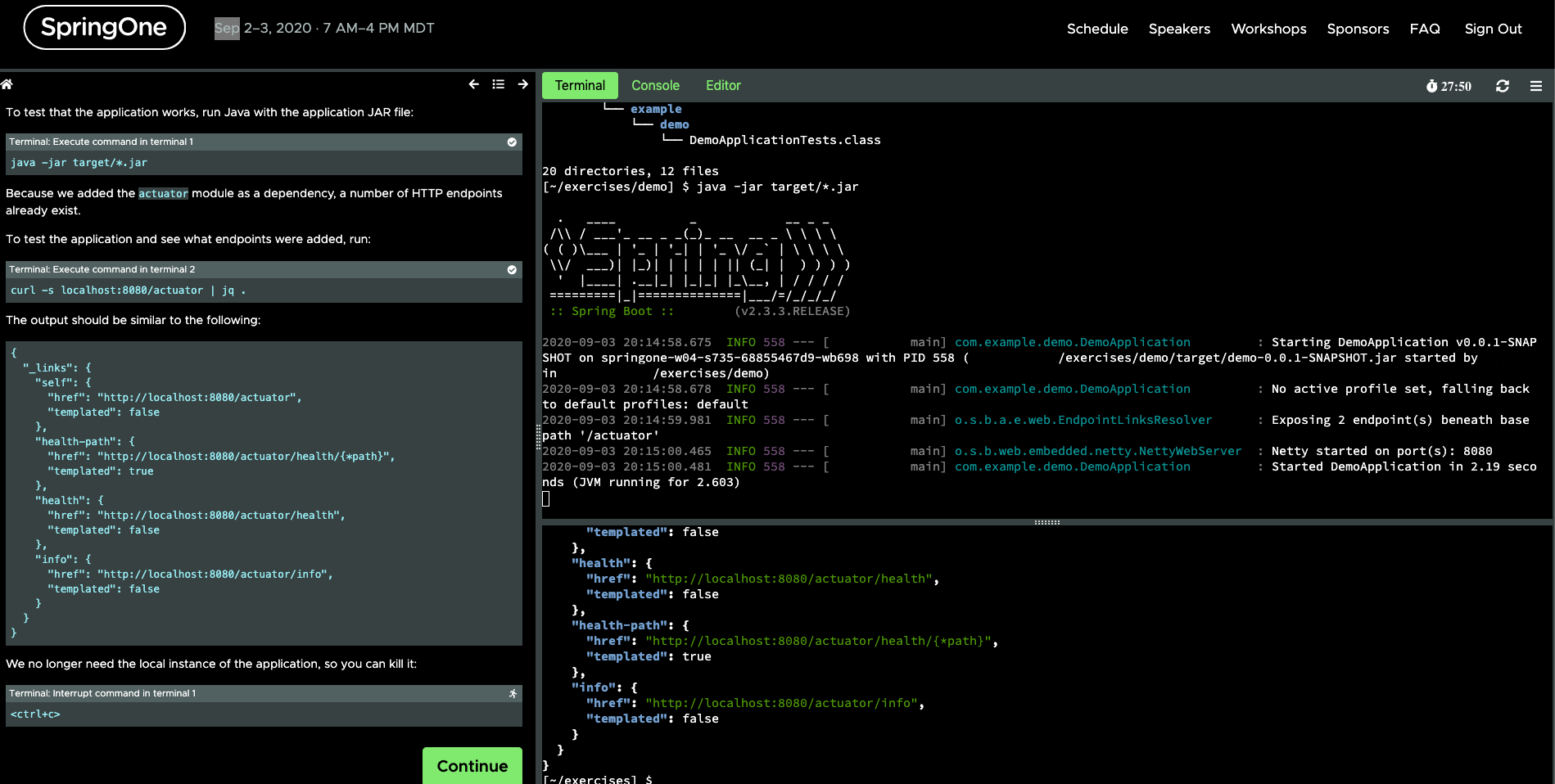Screen dimensions: 1555x784
Task: Run the curl localhost:8080/actuator command block
Action: click(264, 291)
